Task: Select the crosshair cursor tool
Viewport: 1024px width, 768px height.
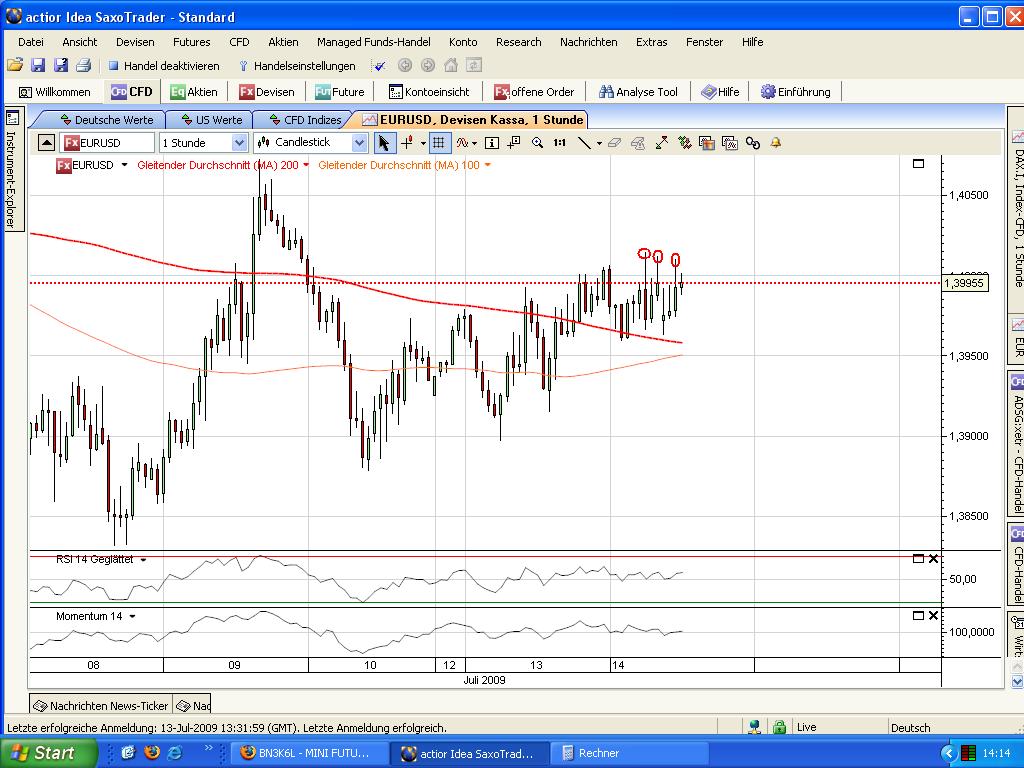Action: [x=406, y=143]
